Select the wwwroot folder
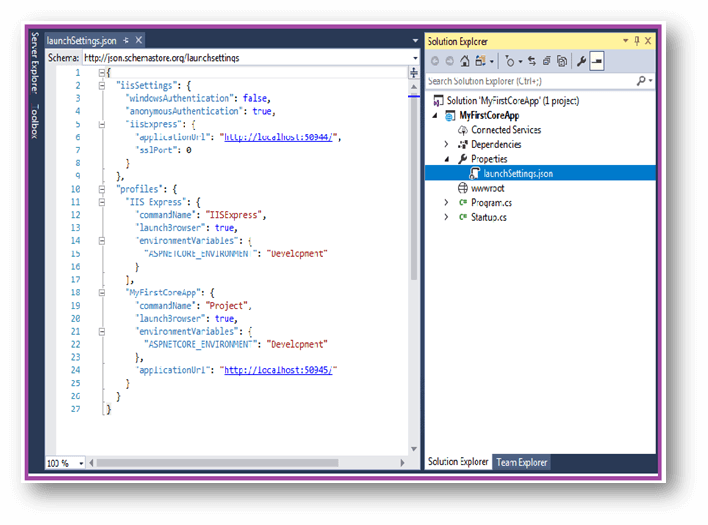Screen dimensions: 708x525 pyautogui.click(x=488, y=188)
